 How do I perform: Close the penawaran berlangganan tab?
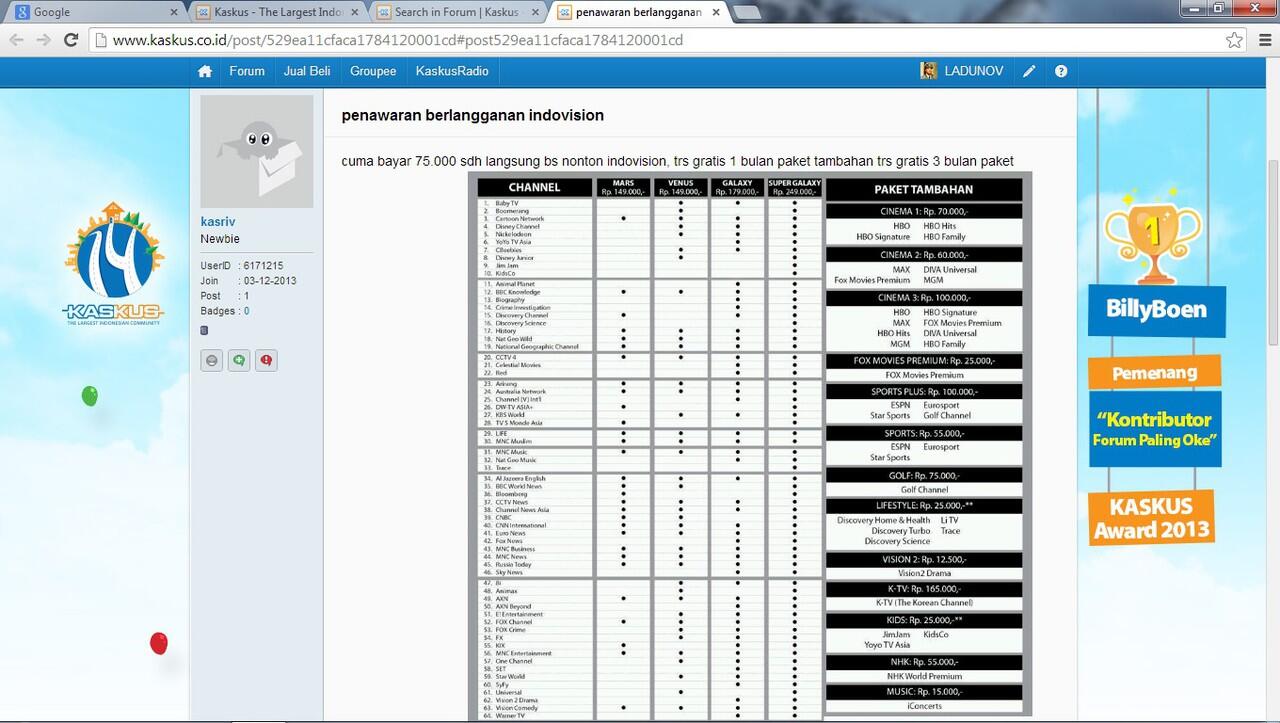(x=716, y=12)
